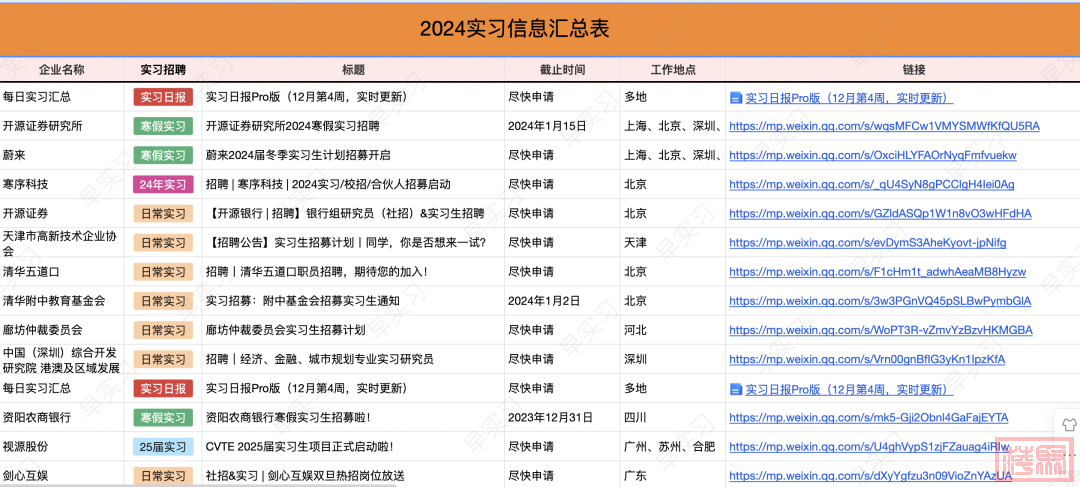Select the 剑心互娱 company cell
This screenshot has width=1080, height=487.
61,475
